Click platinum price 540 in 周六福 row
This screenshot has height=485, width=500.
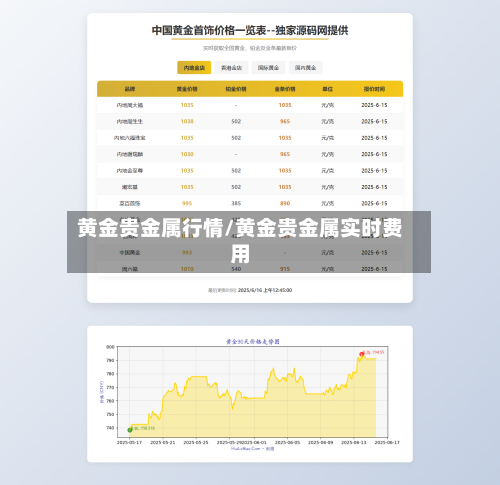tap(236, 269)
